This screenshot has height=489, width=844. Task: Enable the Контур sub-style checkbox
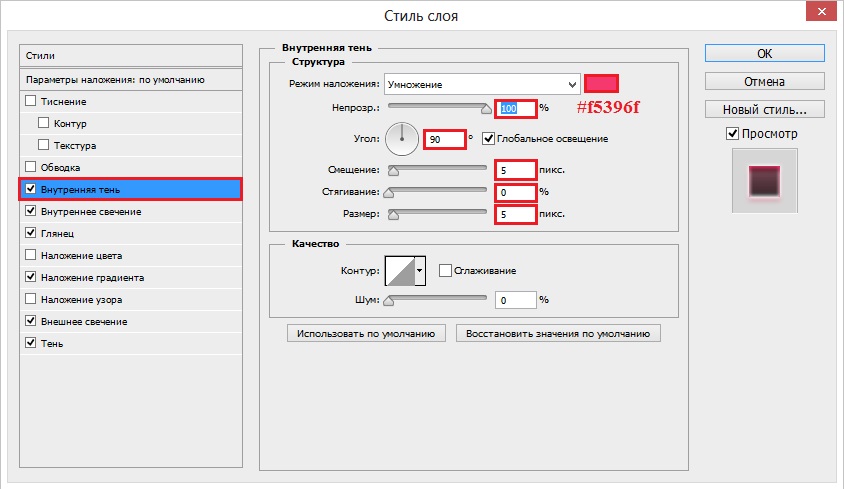44,123
